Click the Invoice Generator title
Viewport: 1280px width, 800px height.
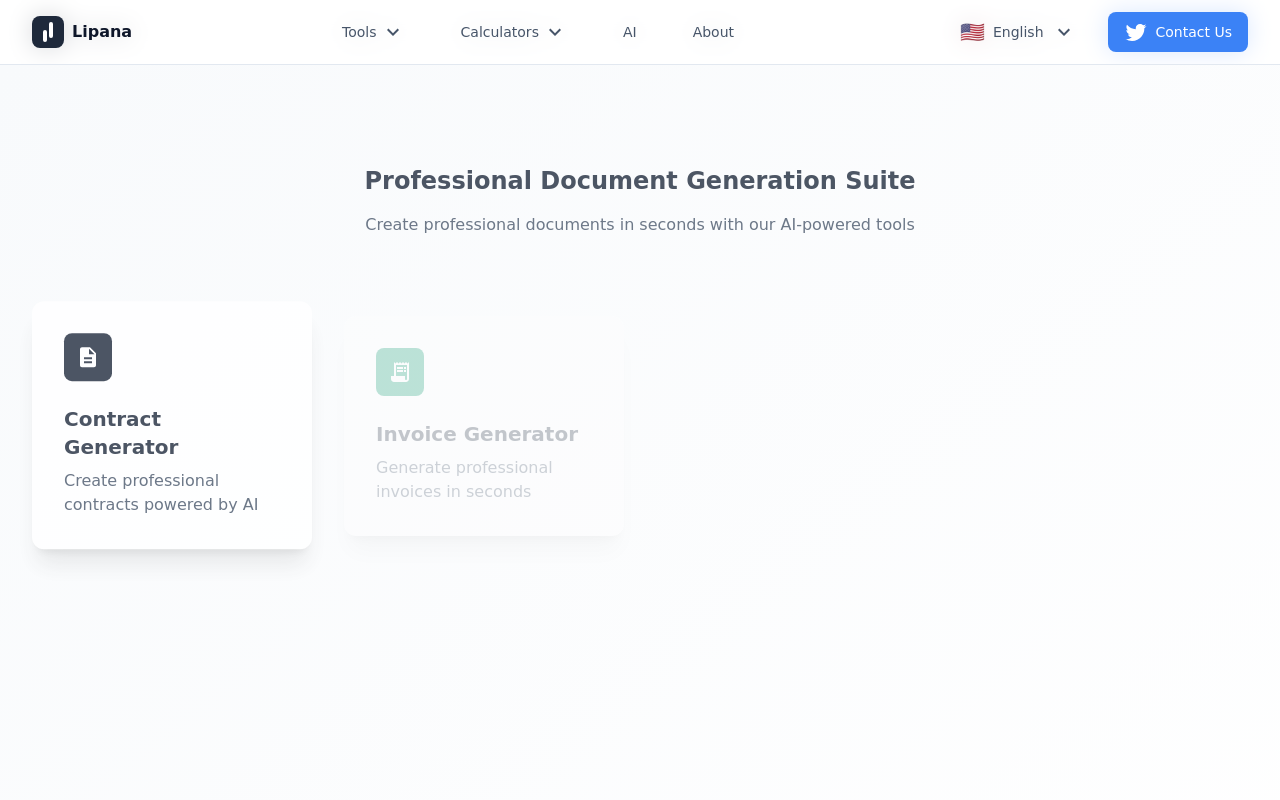(477, 434)
